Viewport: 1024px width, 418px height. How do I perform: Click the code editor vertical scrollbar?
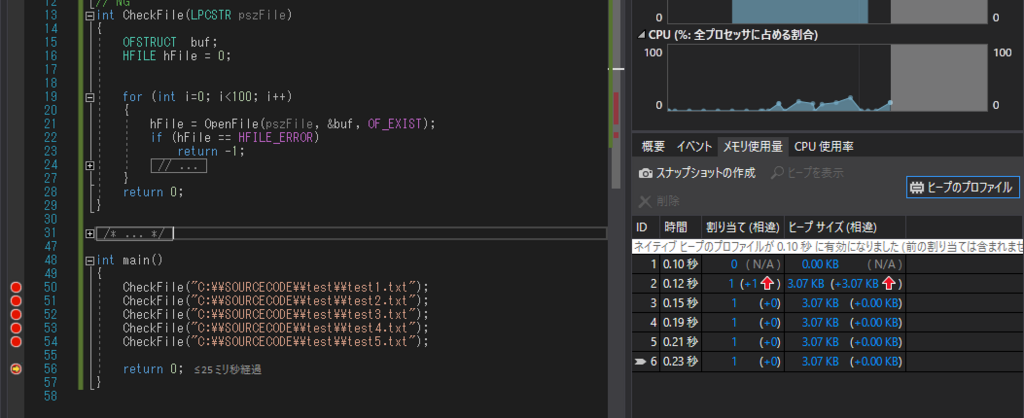coord(616,95)
